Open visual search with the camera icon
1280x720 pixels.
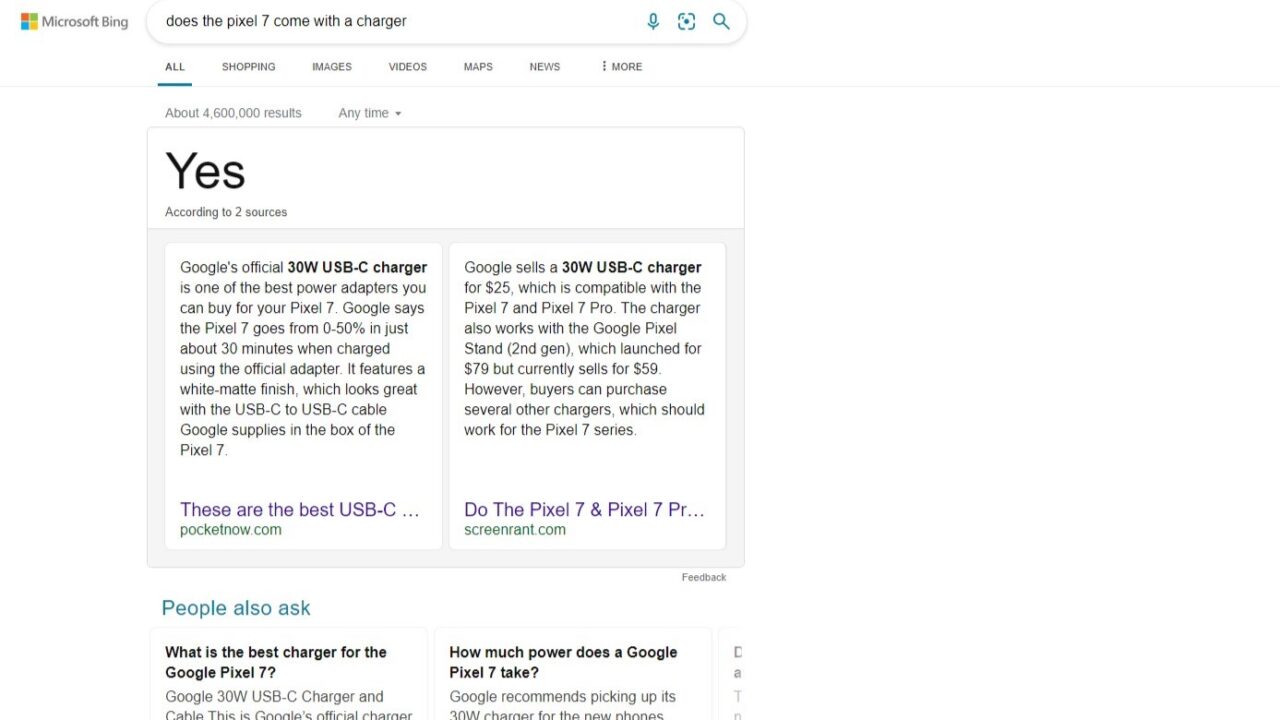coord(686,21)
